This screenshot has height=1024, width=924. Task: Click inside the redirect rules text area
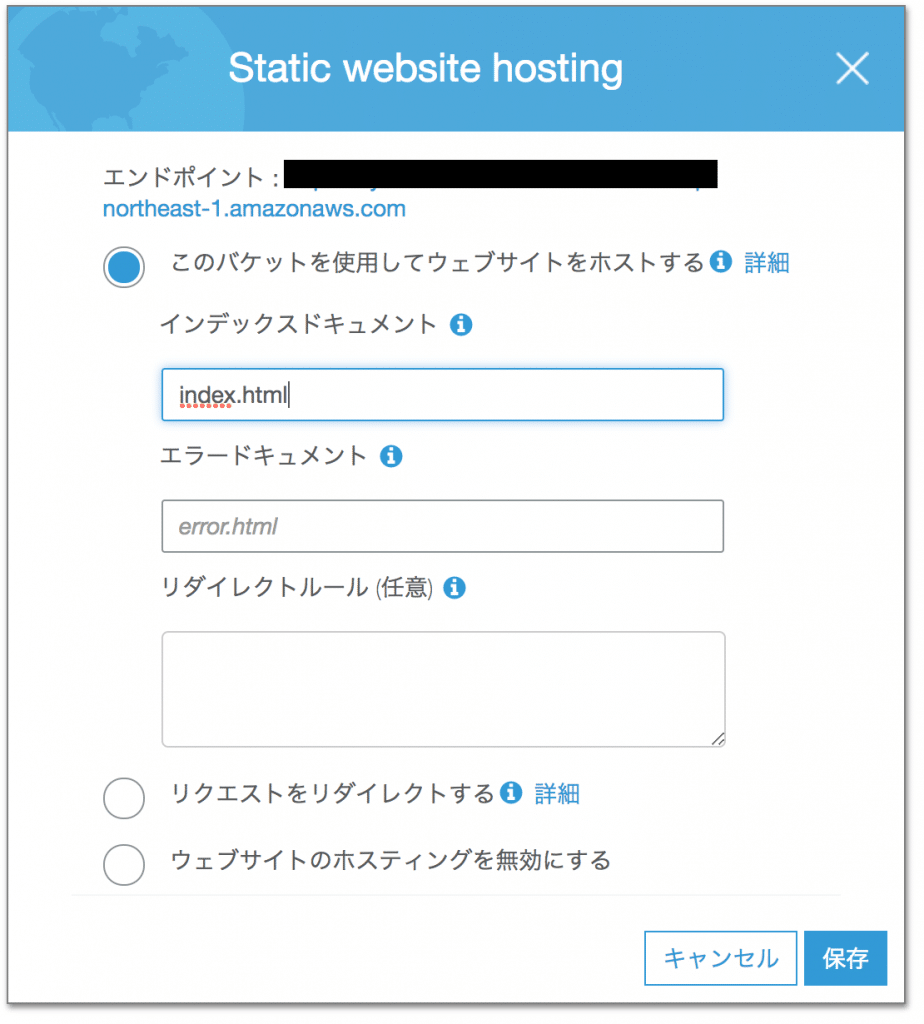coord(443,689)
